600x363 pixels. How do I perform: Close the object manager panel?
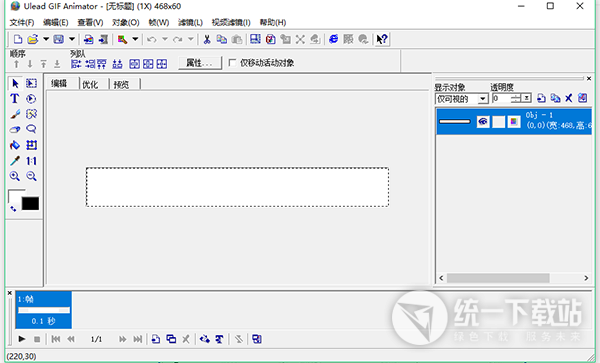(x=589, y=78)
